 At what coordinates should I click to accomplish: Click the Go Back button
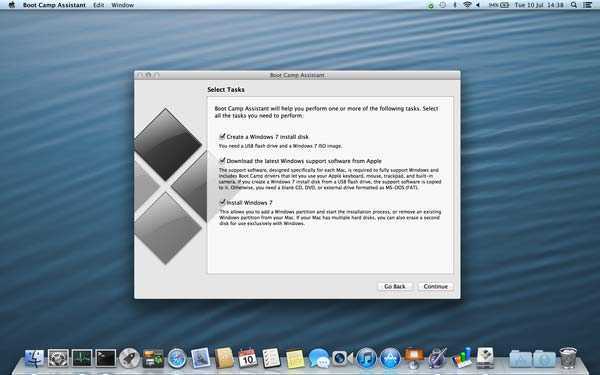(395, 286)
